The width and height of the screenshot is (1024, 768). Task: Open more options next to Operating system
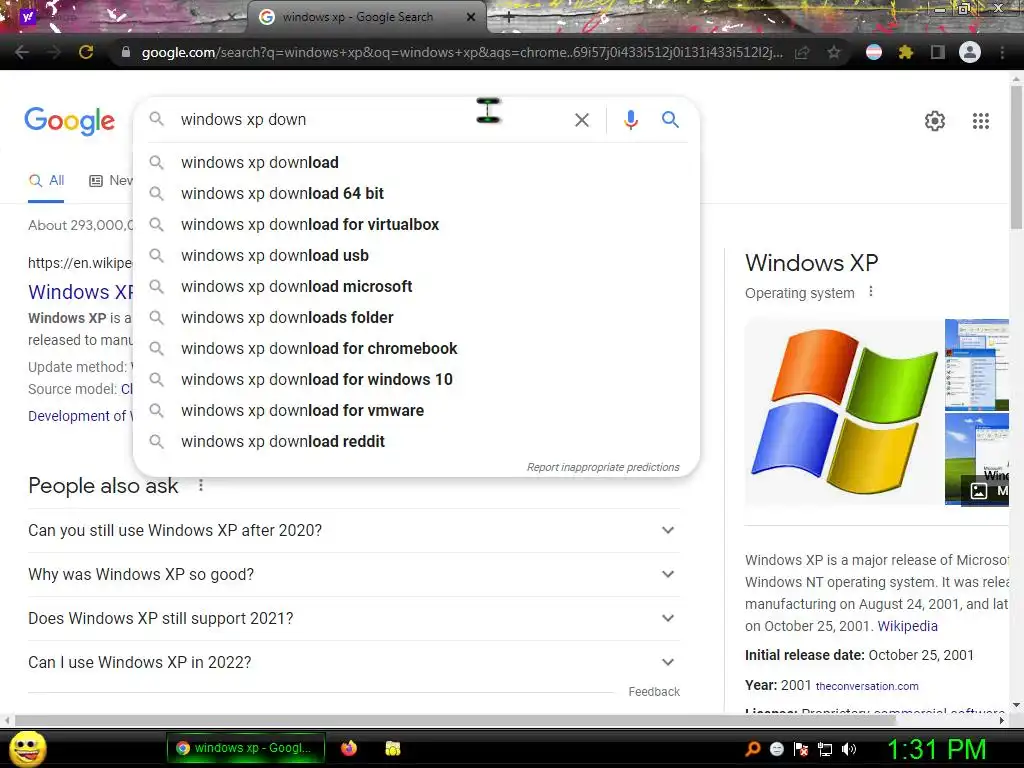point(871,292)
